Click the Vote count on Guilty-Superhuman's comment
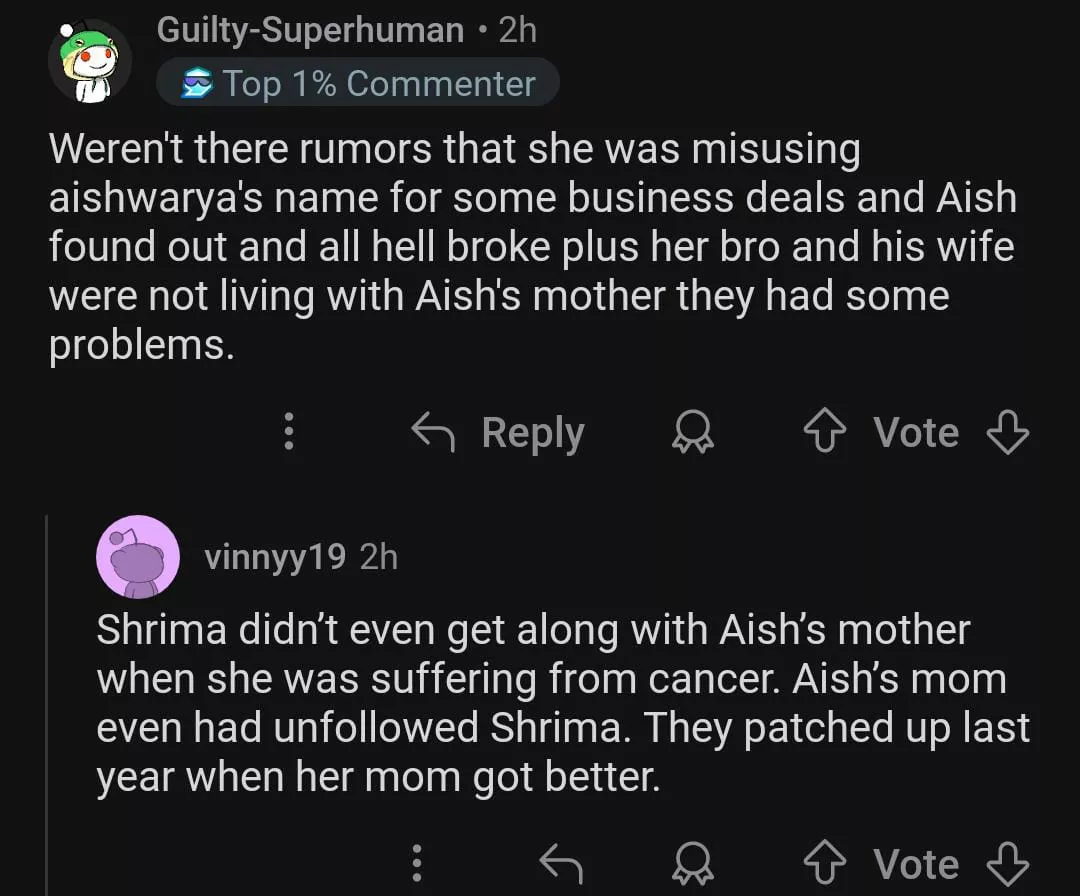Screen dimensions: 1080x896 point(915,432)
